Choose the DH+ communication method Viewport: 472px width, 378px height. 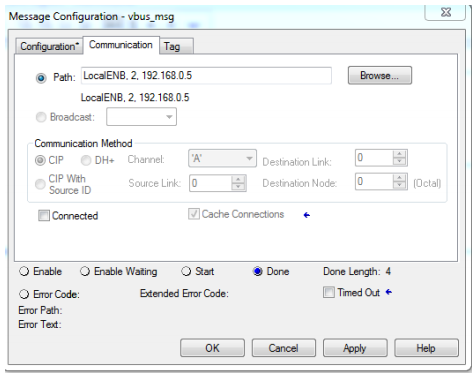86,160
